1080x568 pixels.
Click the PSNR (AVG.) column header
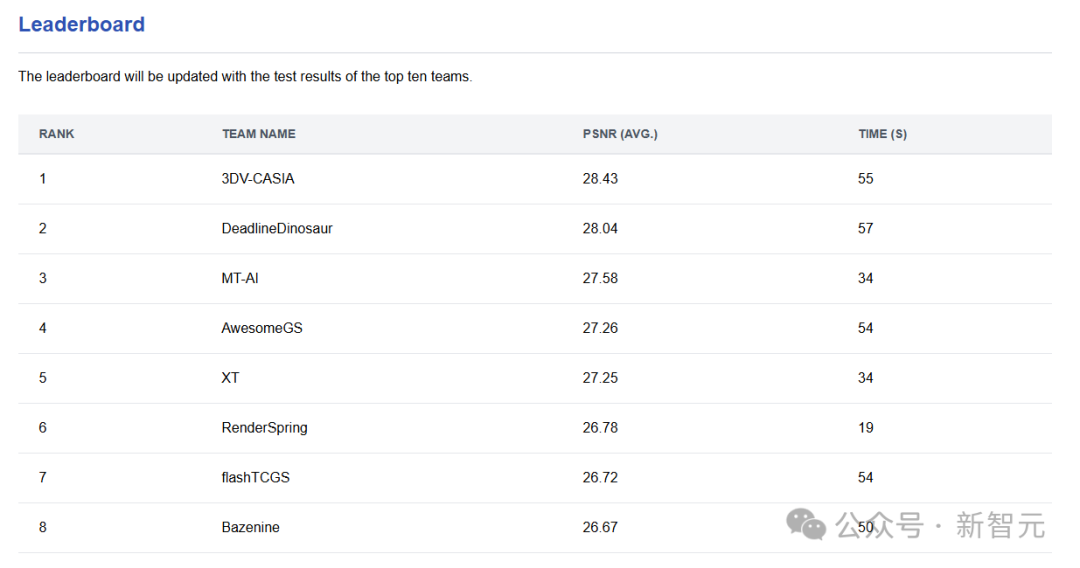pos(620,134)
